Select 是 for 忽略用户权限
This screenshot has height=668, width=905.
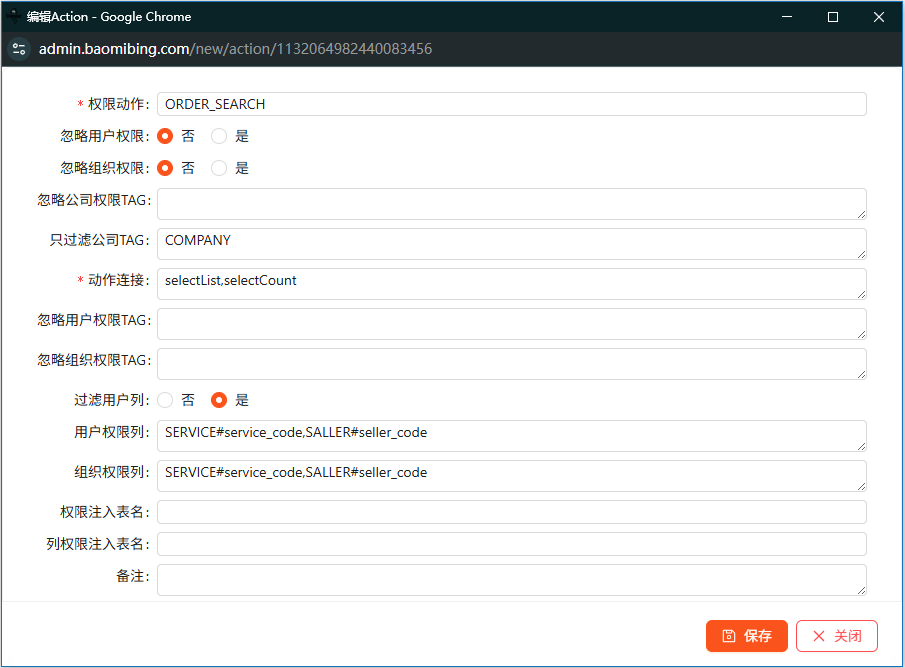coord(219,136)
